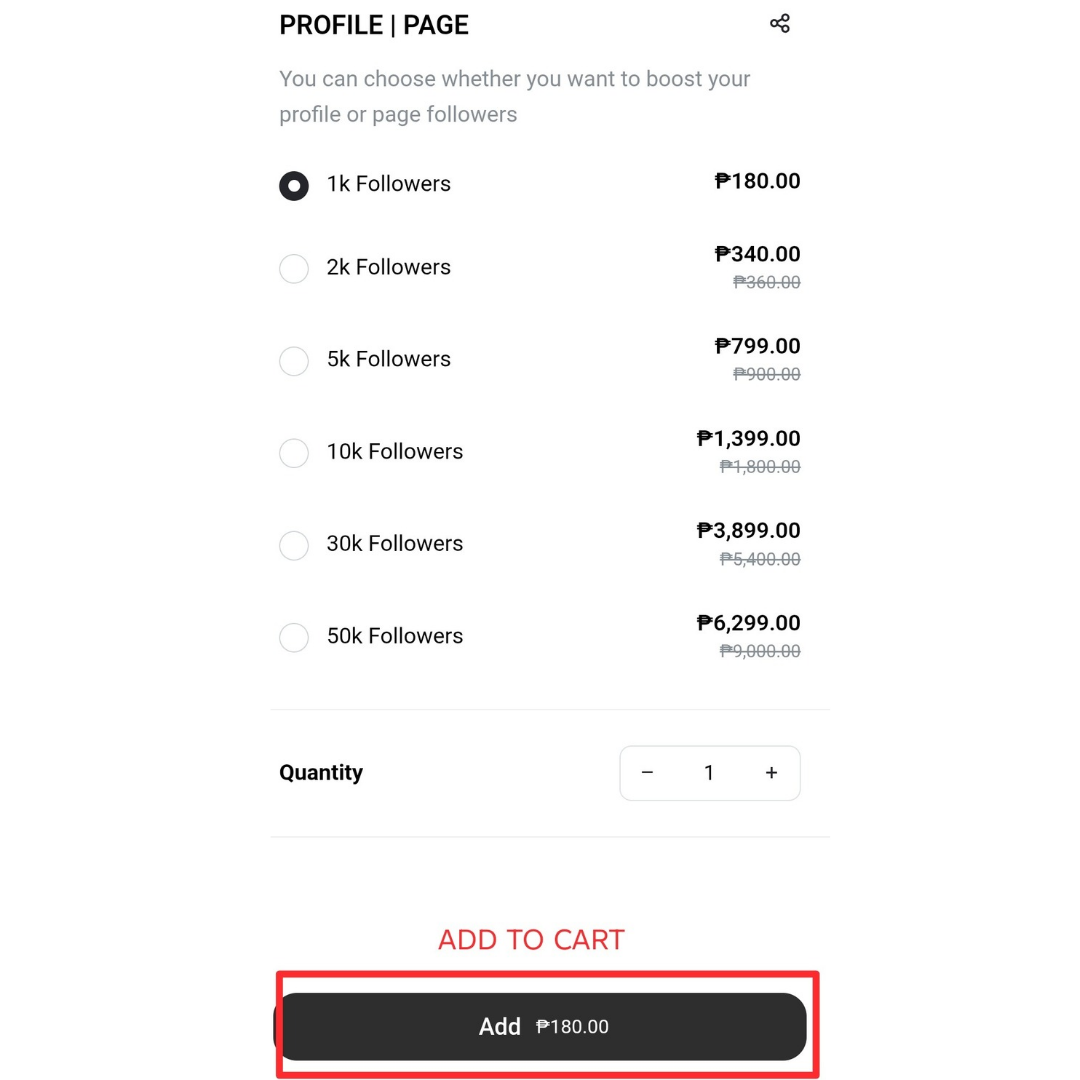Select the 30k Followers radio button
This screenshot has width=1080, height=1080.
click(294, 545)
